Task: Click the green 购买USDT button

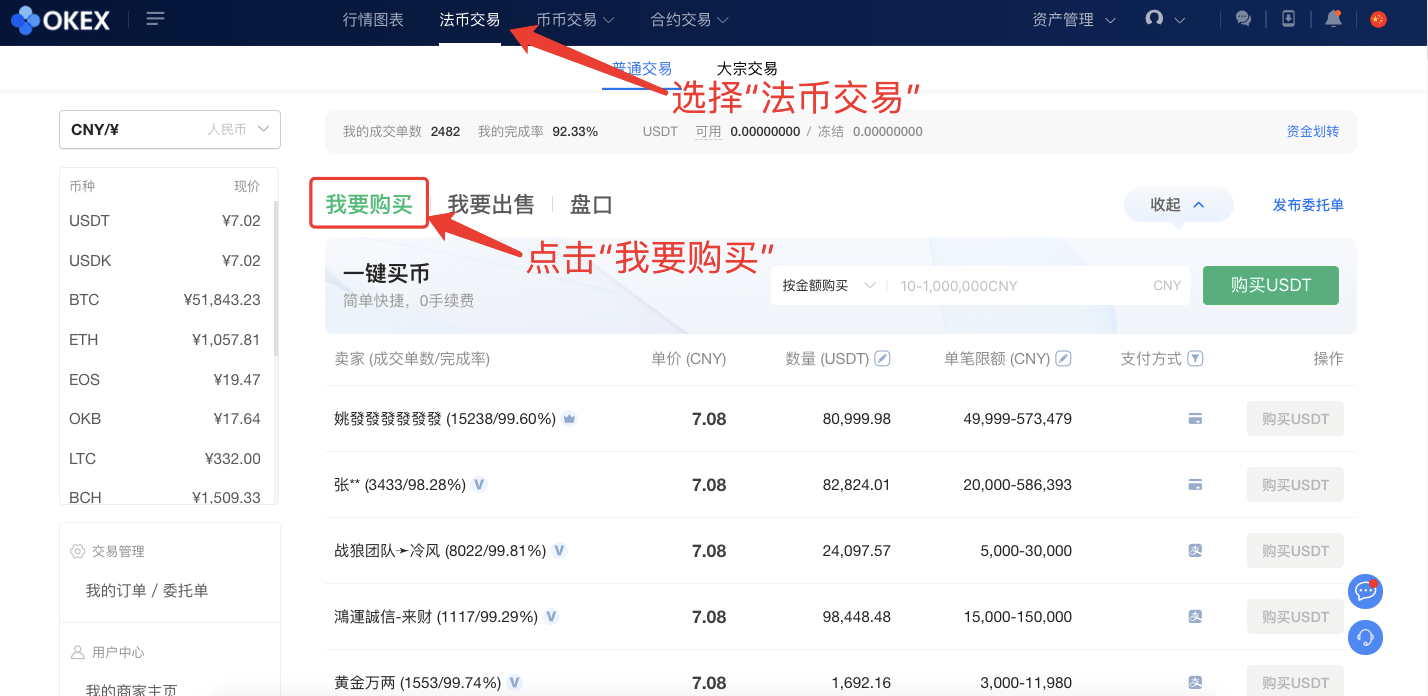Action: point(1271,285)
